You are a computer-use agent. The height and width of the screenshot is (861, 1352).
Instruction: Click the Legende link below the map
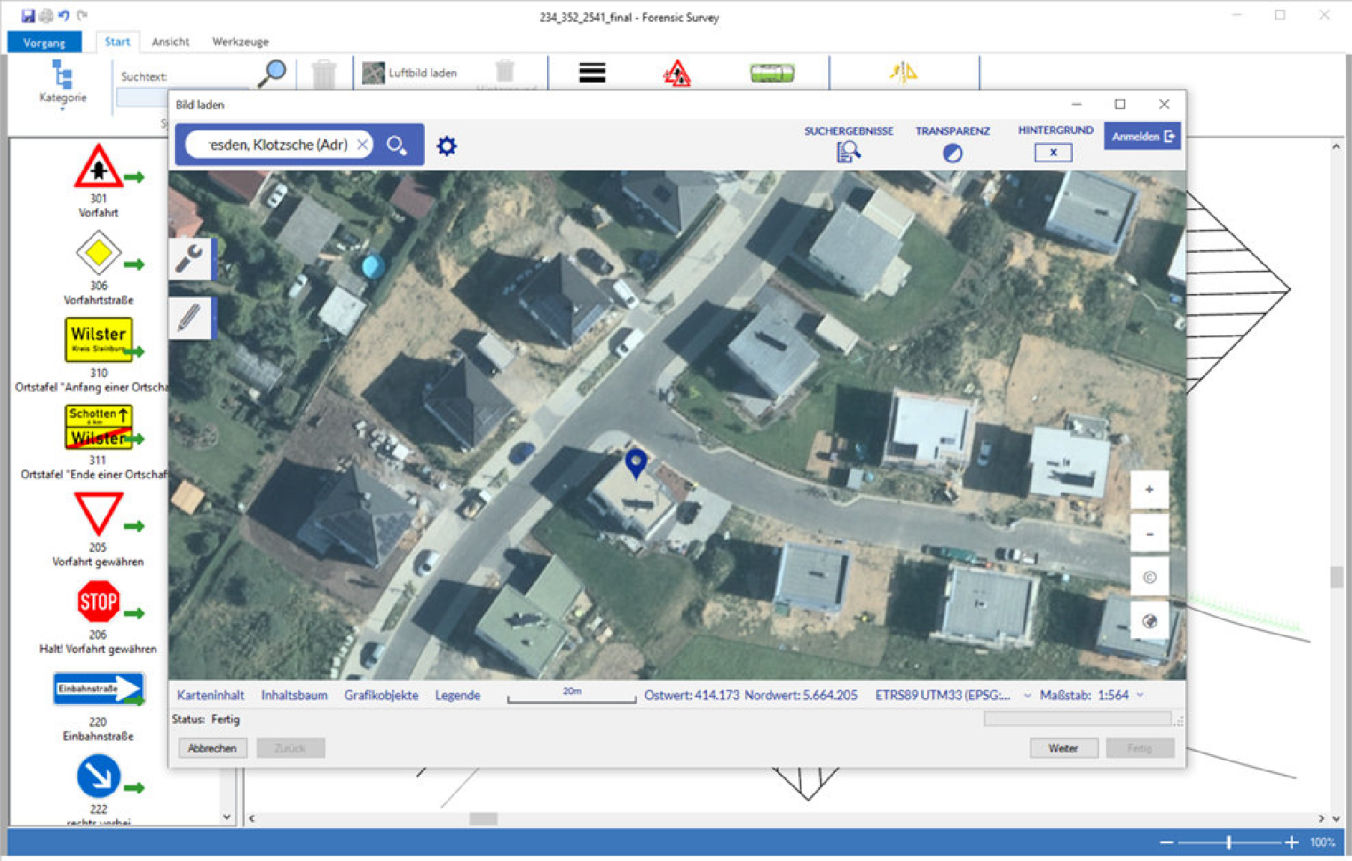click(457, 695)
